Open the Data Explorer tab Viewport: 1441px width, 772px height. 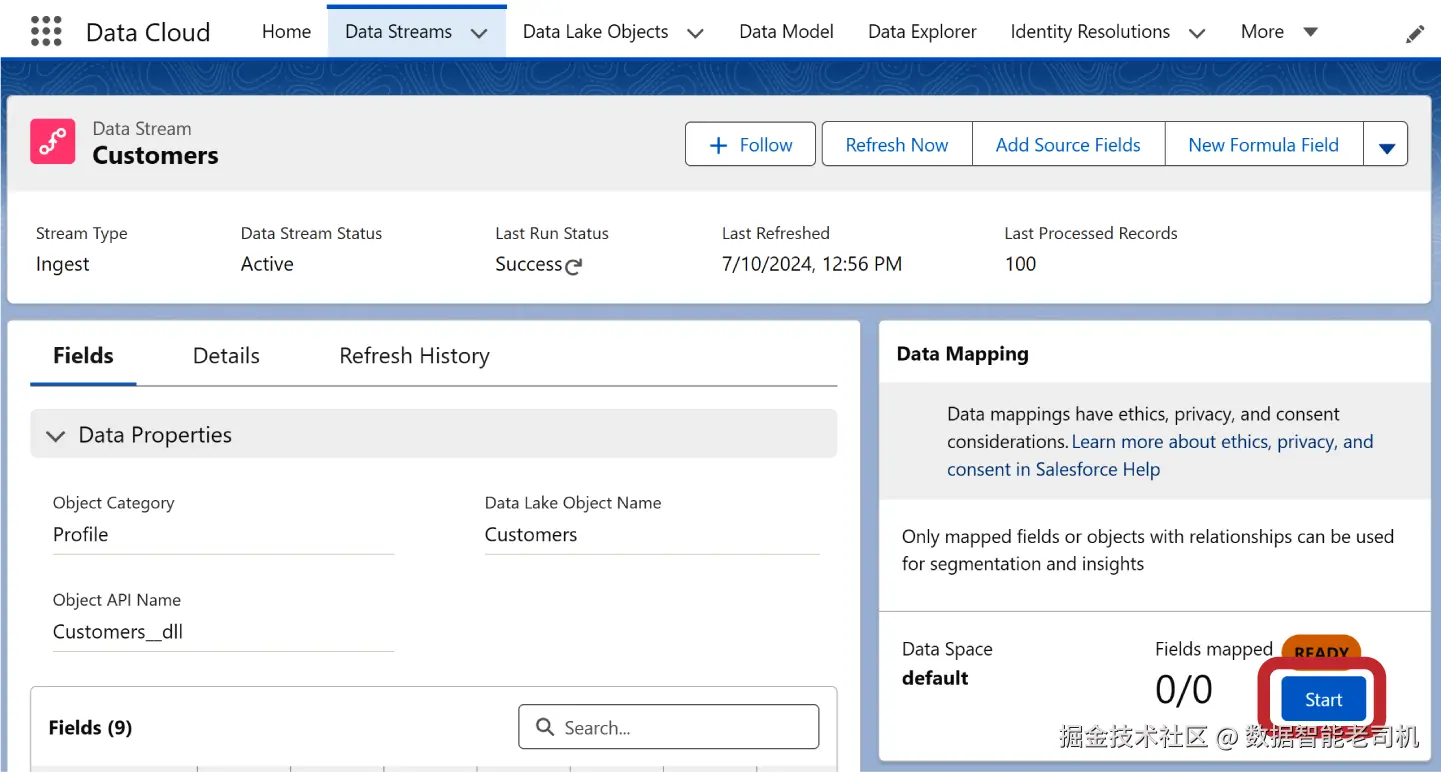click(x=922, y=32)
